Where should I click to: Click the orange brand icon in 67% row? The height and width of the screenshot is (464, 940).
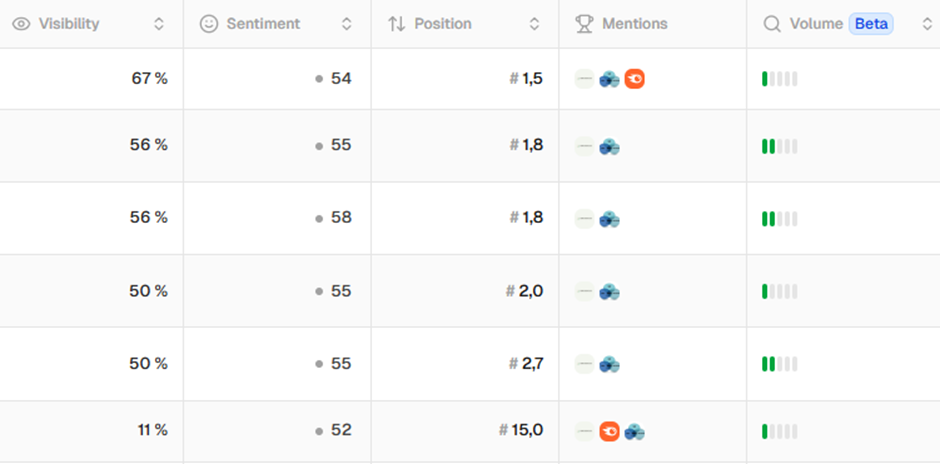coord(634,79)
